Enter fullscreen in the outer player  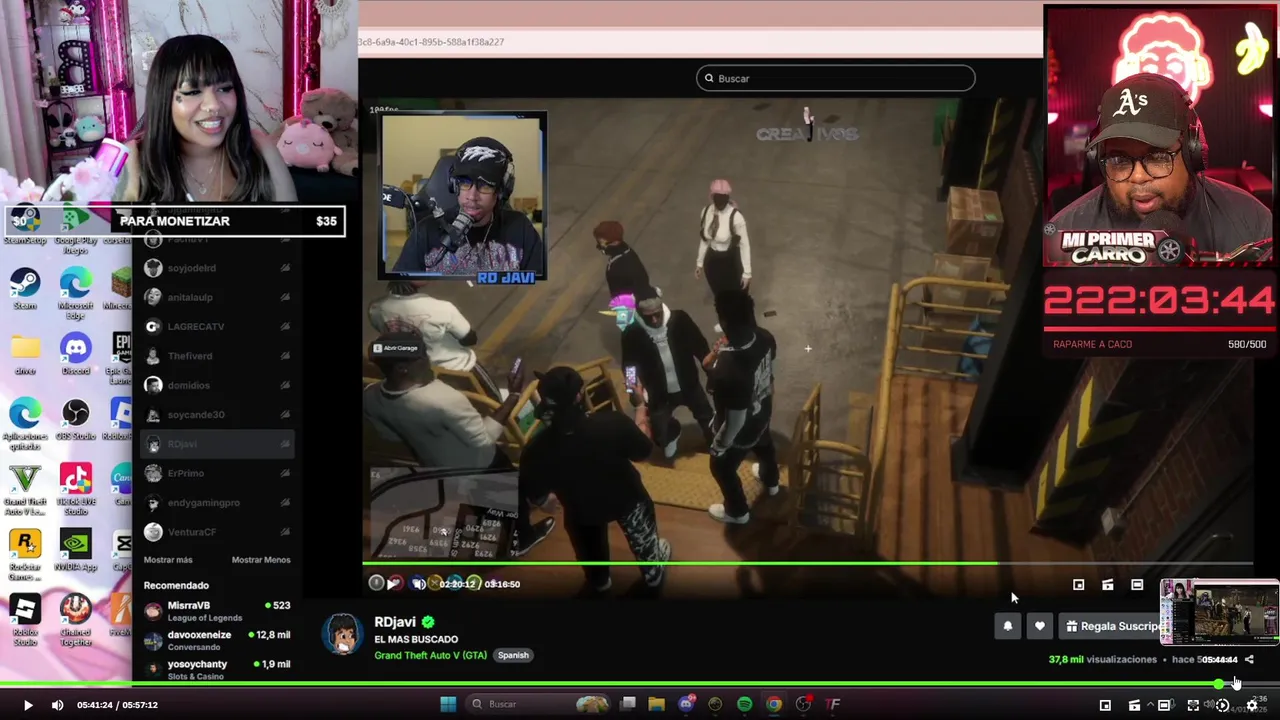1193,705
